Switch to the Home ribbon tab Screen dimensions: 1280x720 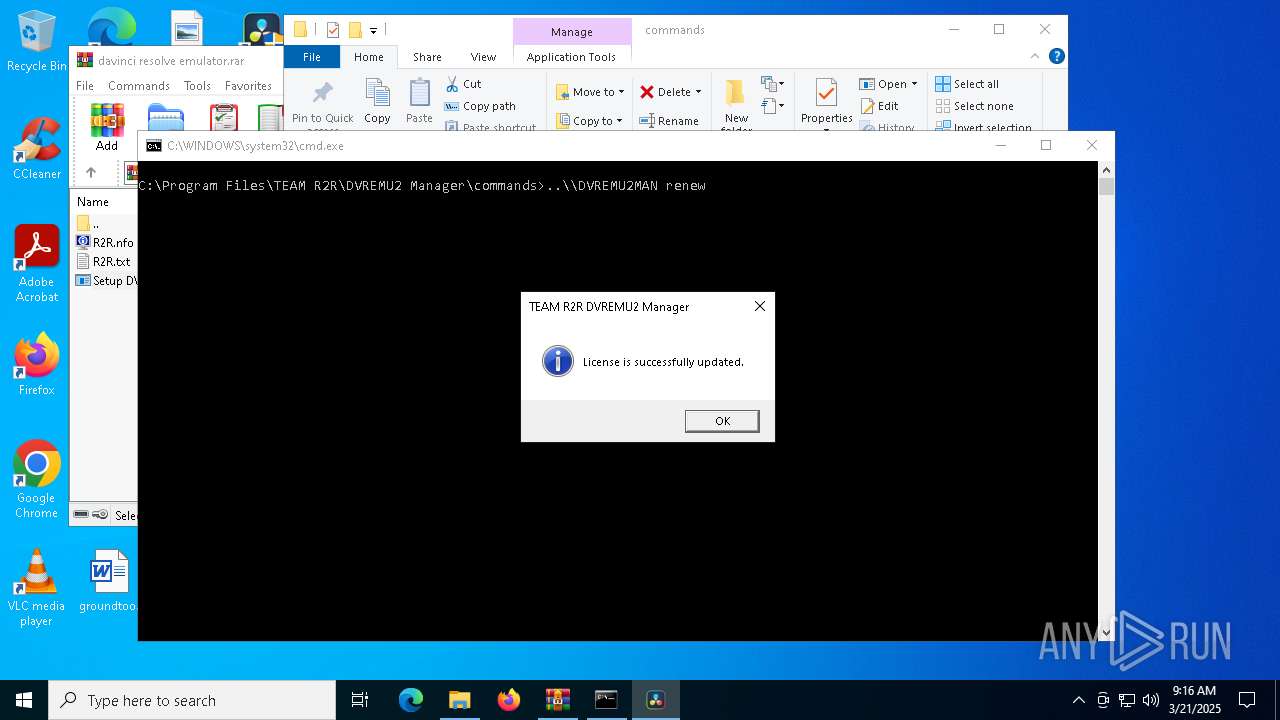point(368,57)
